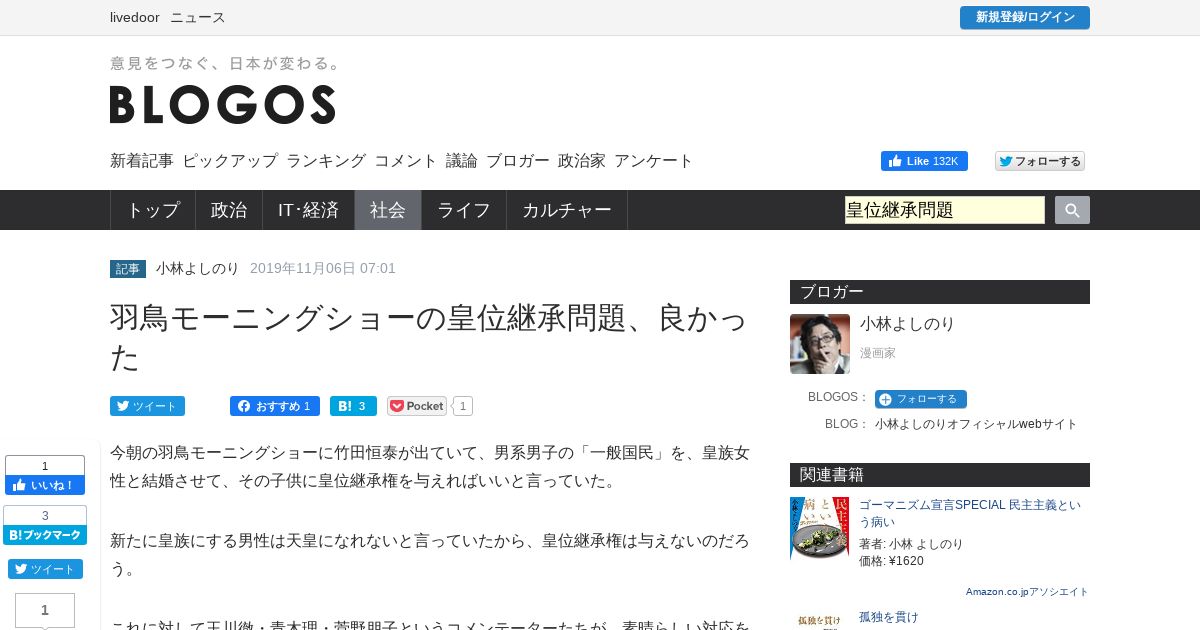Click the search field containing 皇位継承問題
Image resolution: width=1200 pixels, height=630 pixels.
pyautogui.click(x=945, y=210)
